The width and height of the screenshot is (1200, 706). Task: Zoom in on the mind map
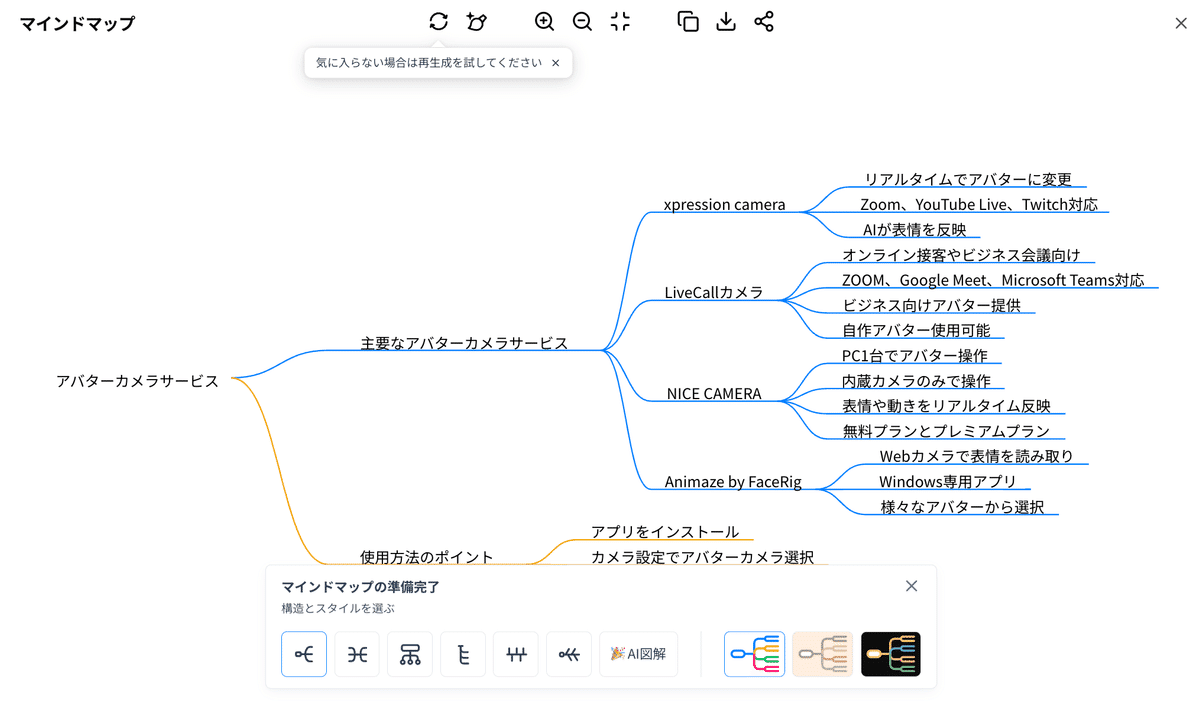(x=544, y=21)
